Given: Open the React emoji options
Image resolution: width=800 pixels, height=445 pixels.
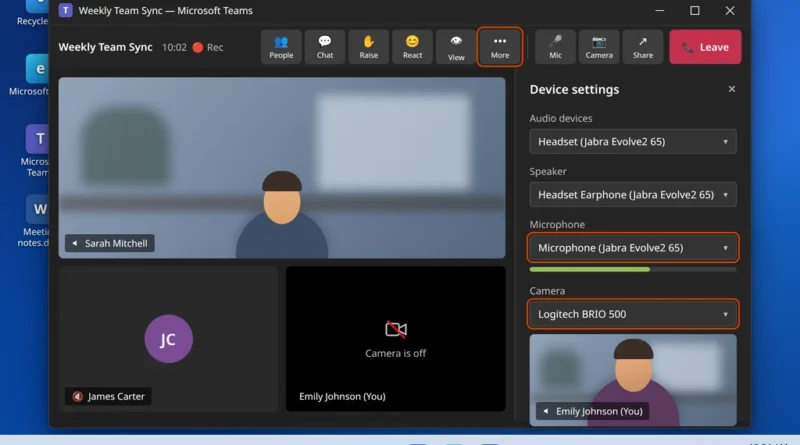Looking at the screenshot, I should coord(412,47).
